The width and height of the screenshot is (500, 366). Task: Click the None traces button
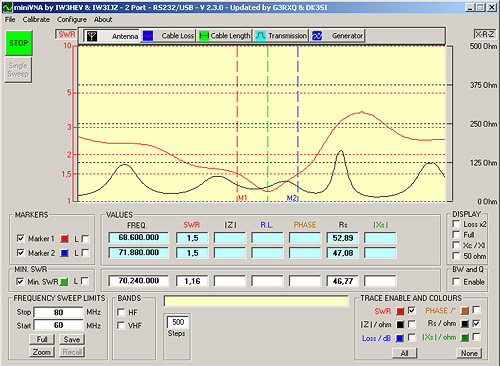tap(469, 353)
